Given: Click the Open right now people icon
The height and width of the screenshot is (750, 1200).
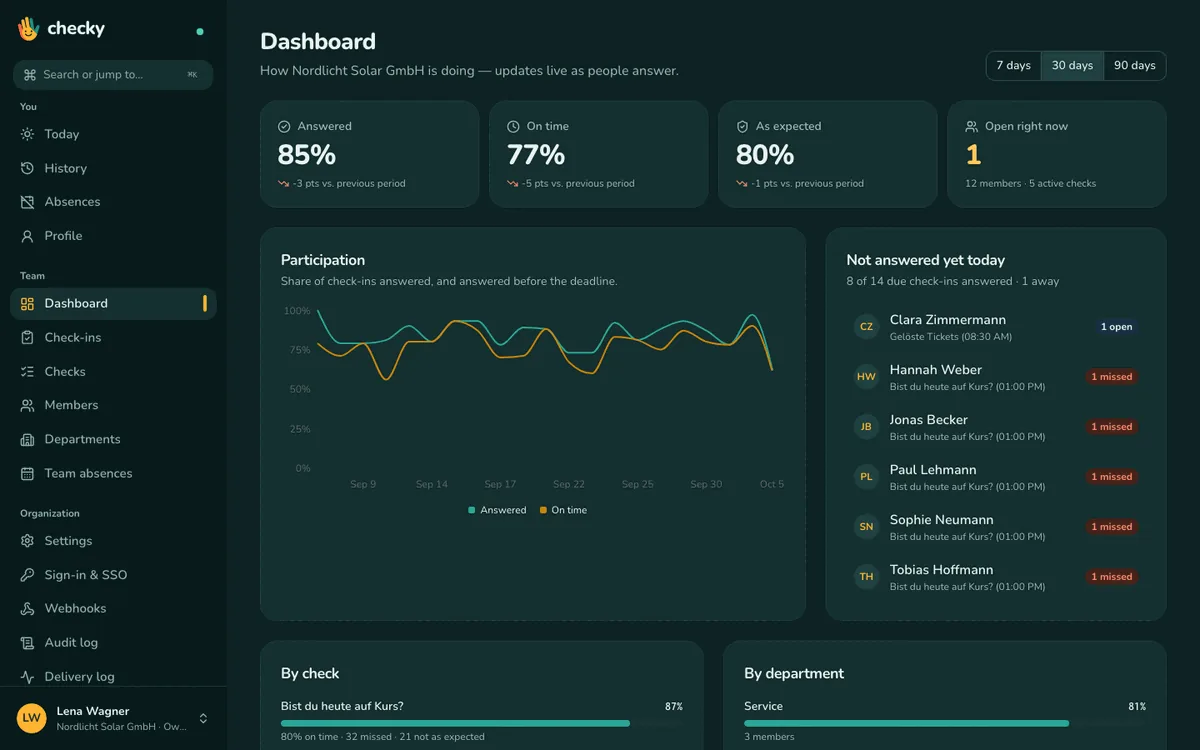Looking at the screenshot, I should tap(971, 126).
